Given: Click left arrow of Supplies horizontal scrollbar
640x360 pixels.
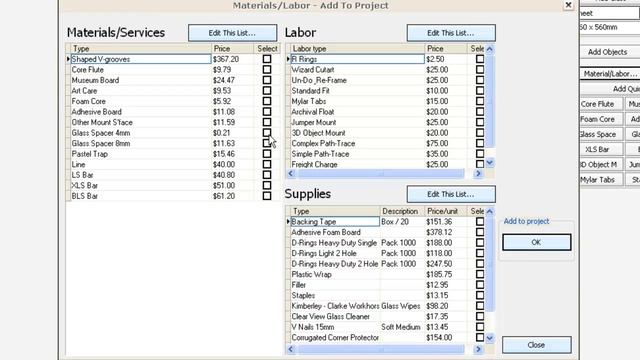Looking at the screenshot, I should coord(291,349).
